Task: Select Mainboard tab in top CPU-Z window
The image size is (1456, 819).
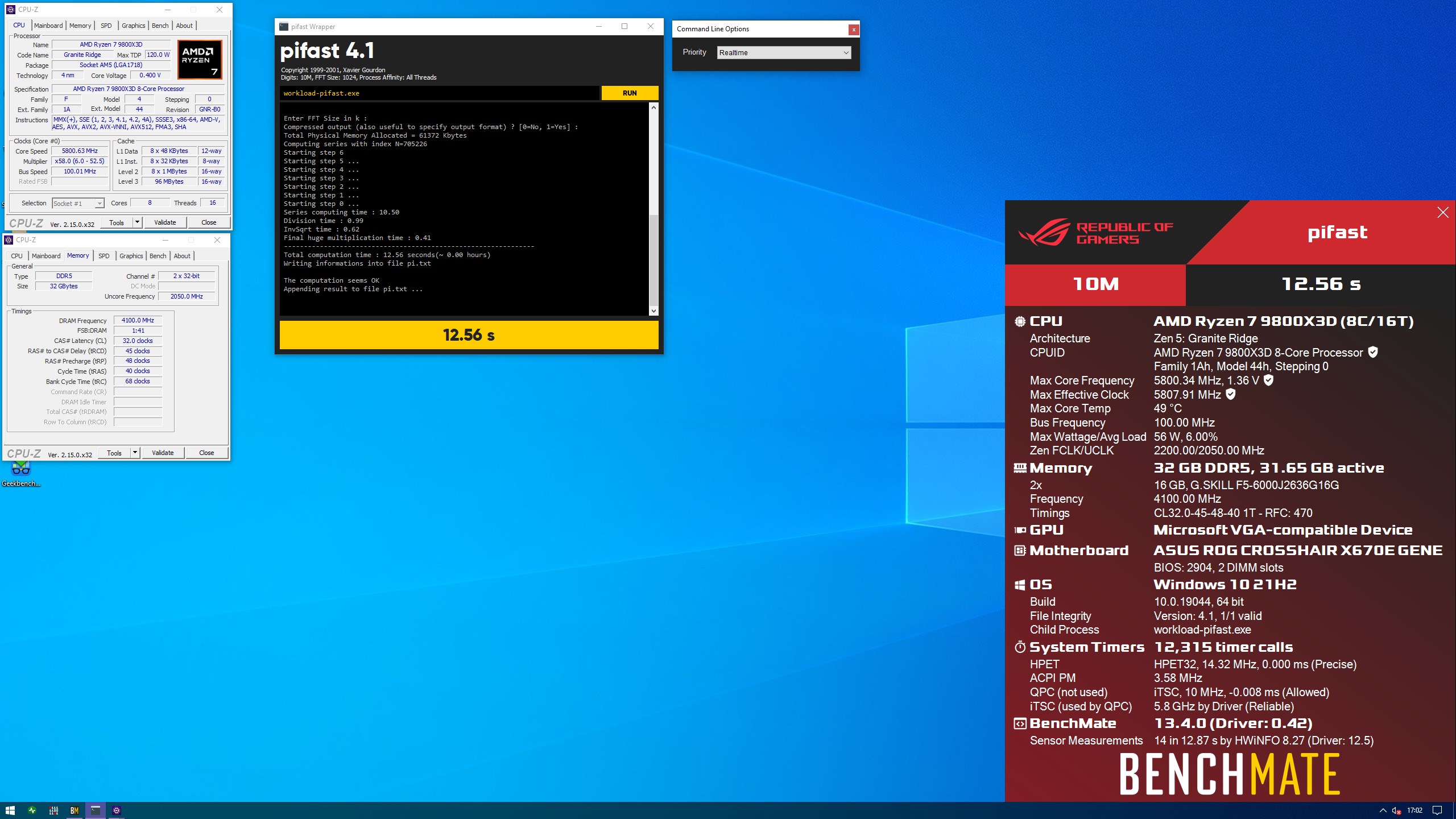Action: pos(48,26)
